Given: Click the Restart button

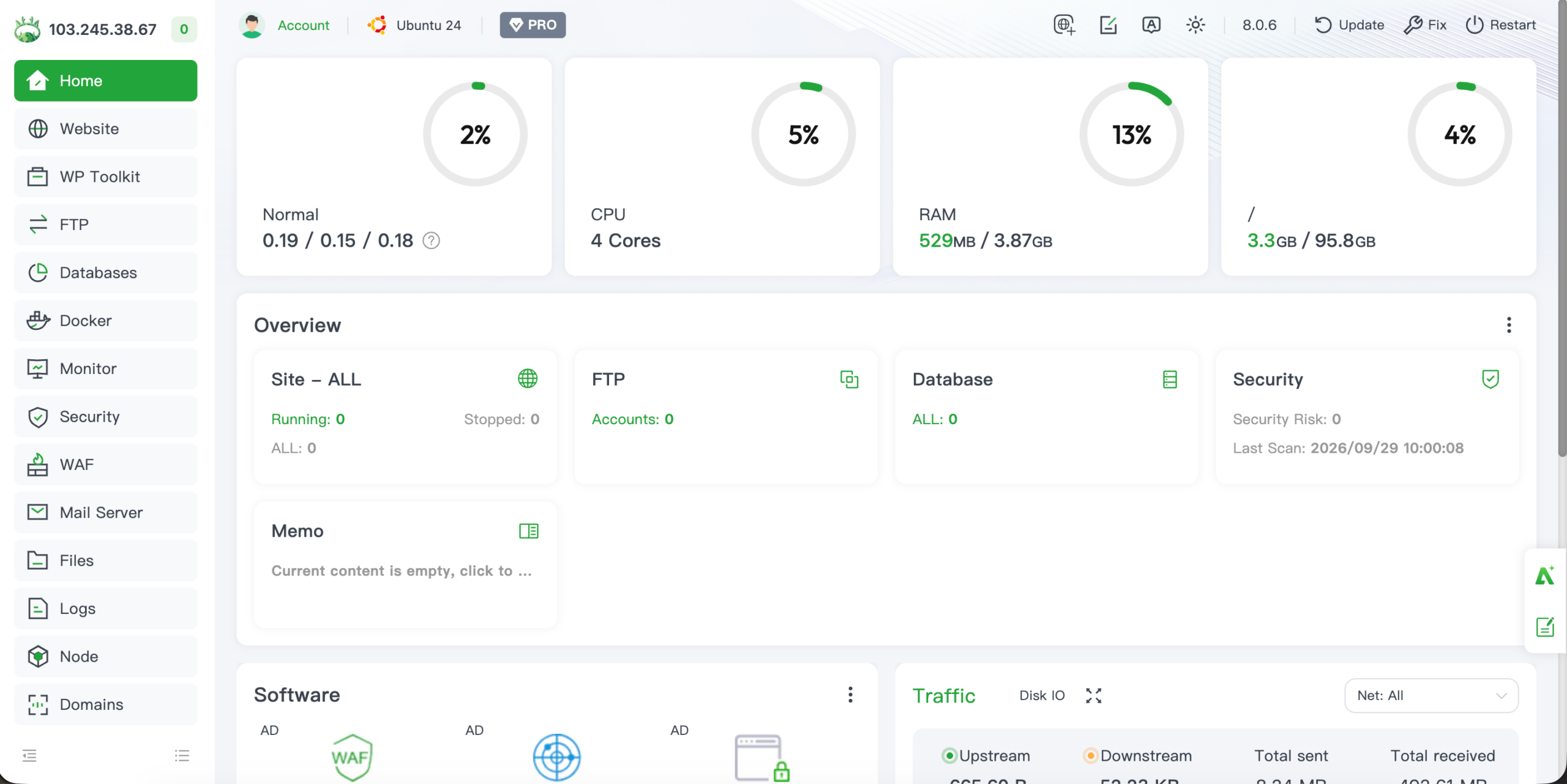Looking at the screenshot, I should 1500,25.
